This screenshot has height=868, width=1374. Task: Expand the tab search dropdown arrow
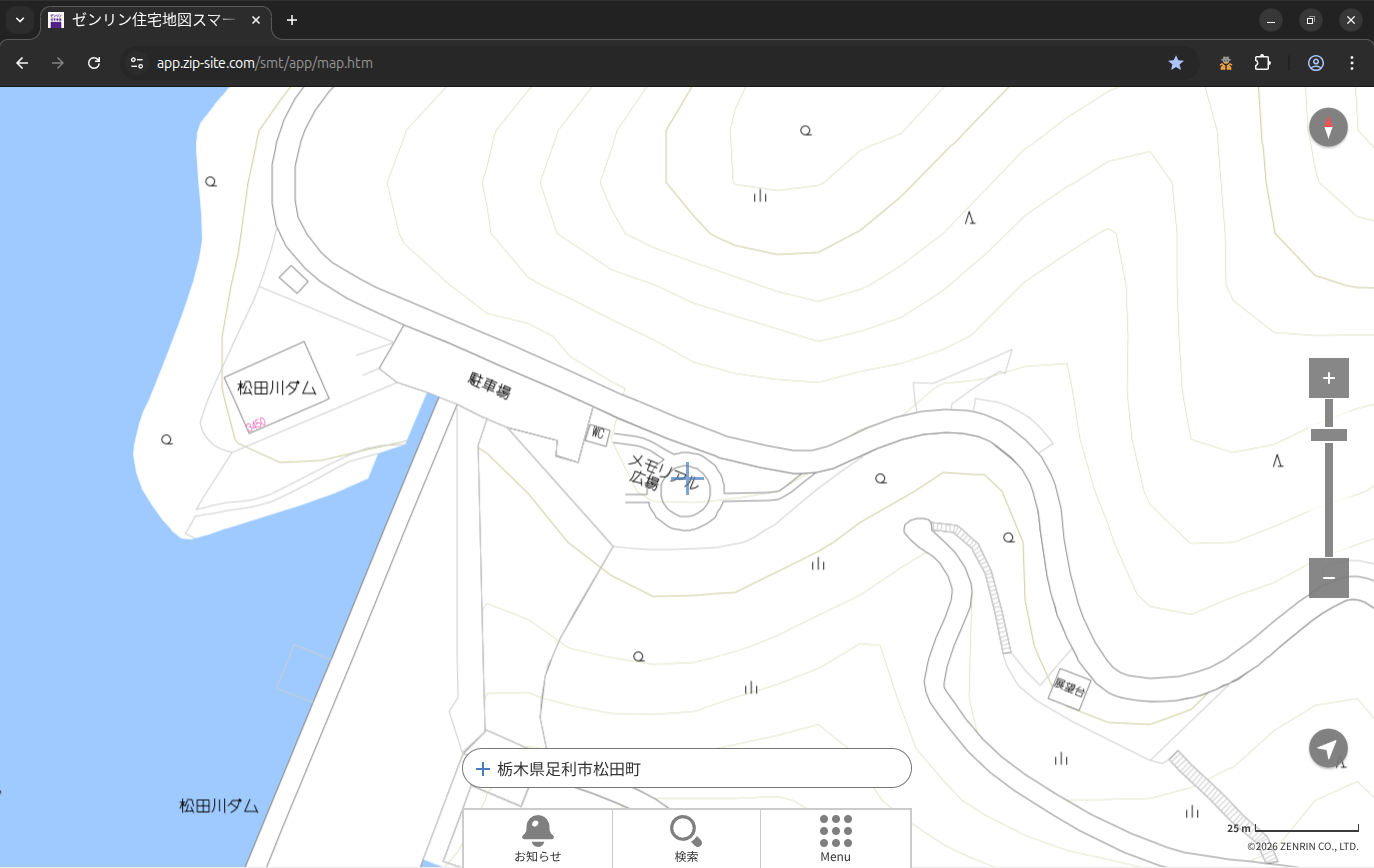(x=20, y=20)
